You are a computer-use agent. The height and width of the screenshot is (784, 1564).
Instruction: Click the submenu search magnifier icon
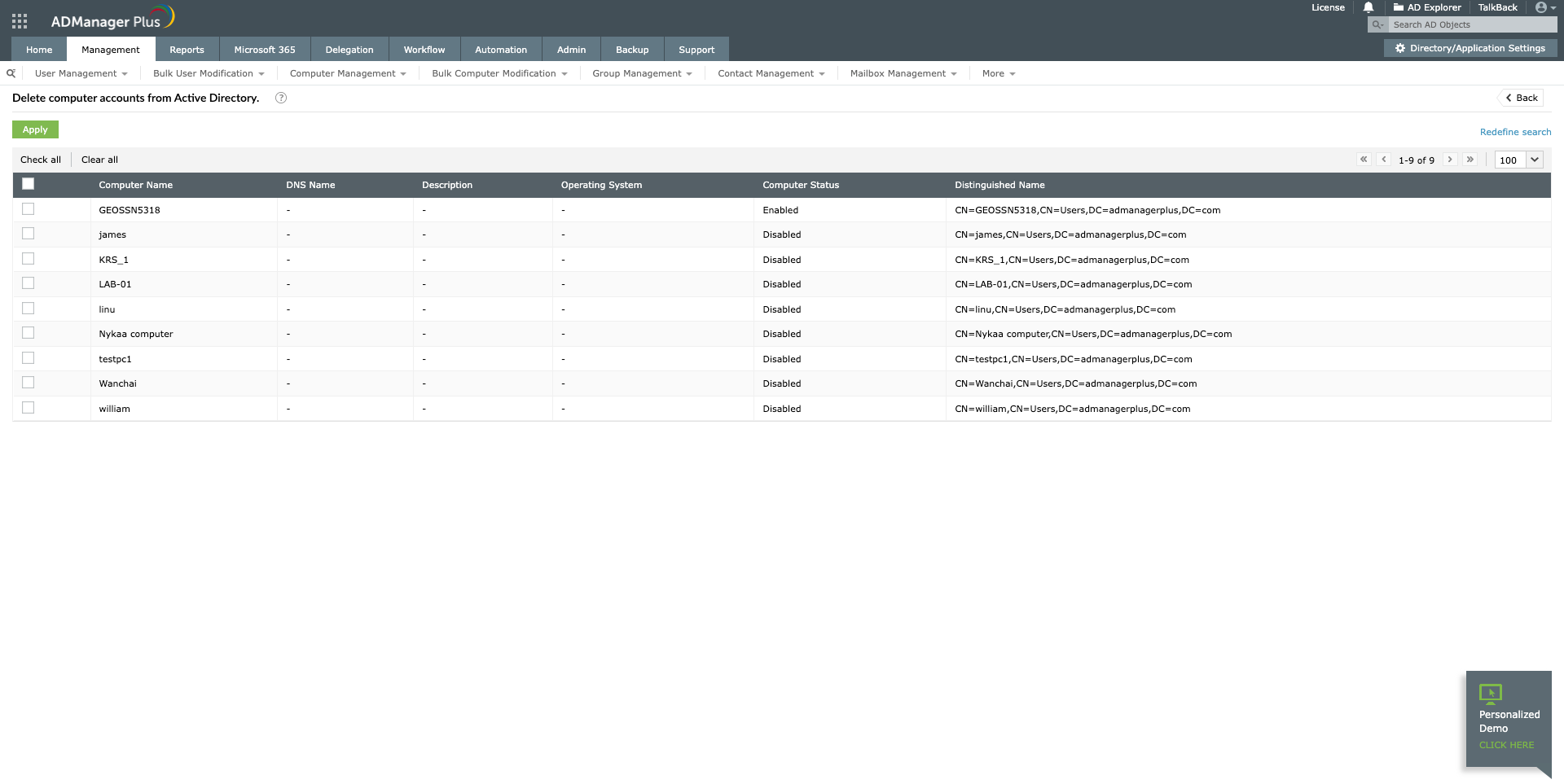point(11,73)
